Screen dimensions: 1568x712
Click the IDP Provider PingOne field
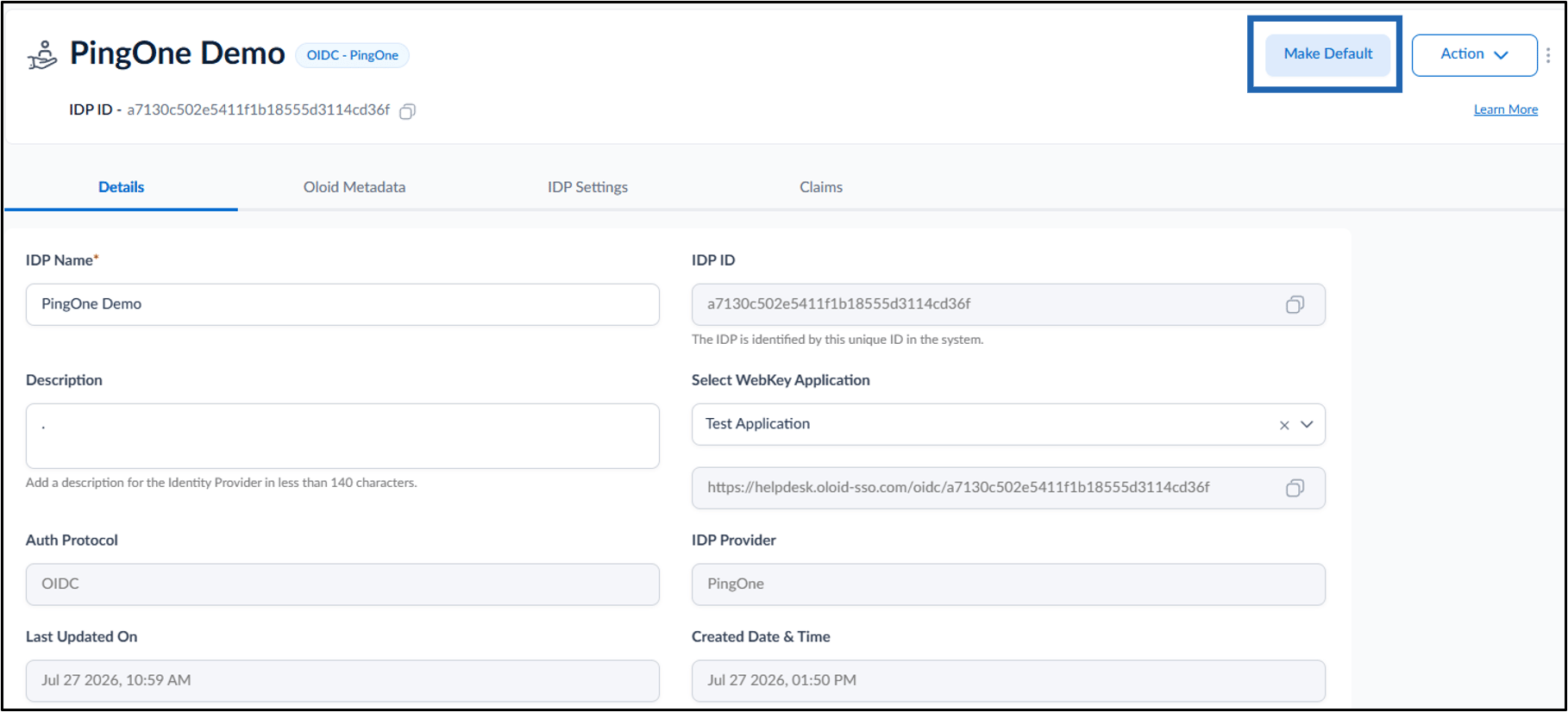click(x=1008, y=584)
